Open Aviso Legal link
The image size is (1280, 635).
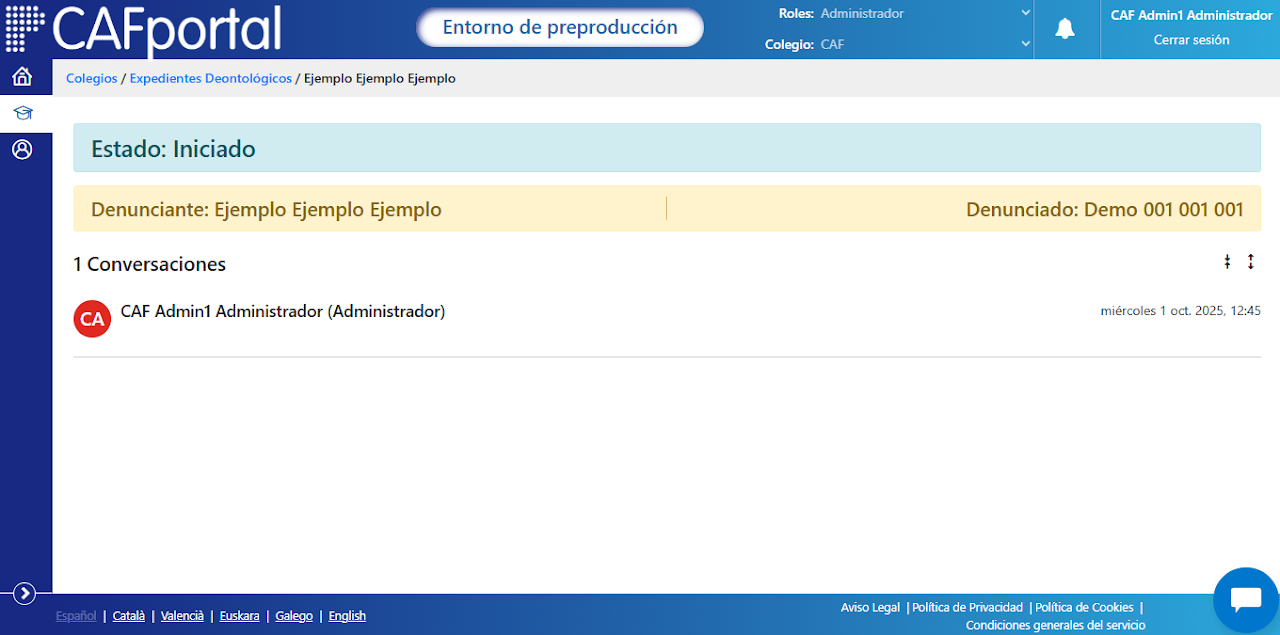click(870, 607)
